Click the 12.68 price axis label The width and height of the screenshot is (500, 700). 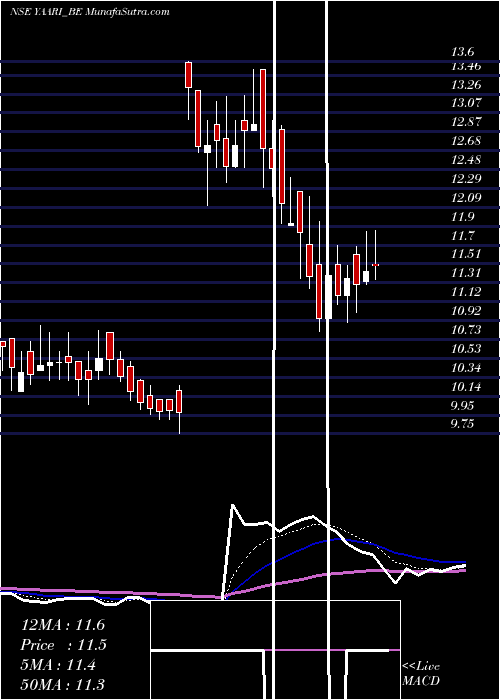pyautogui.click(x=466, y=141)
